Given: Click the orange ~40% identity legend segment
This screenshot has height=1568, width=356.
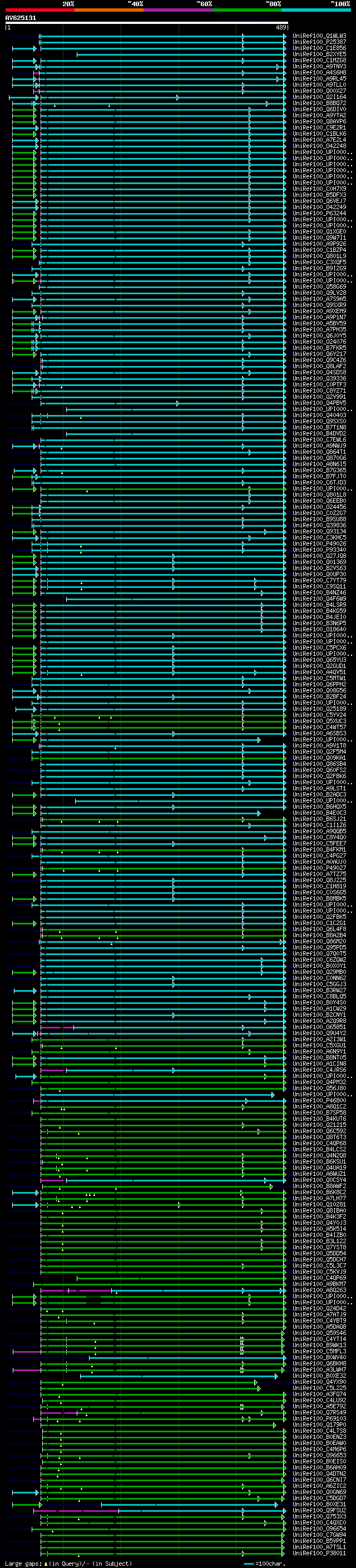Looking at the screenshot, I should pyautogui.click(x=108, y=11).
